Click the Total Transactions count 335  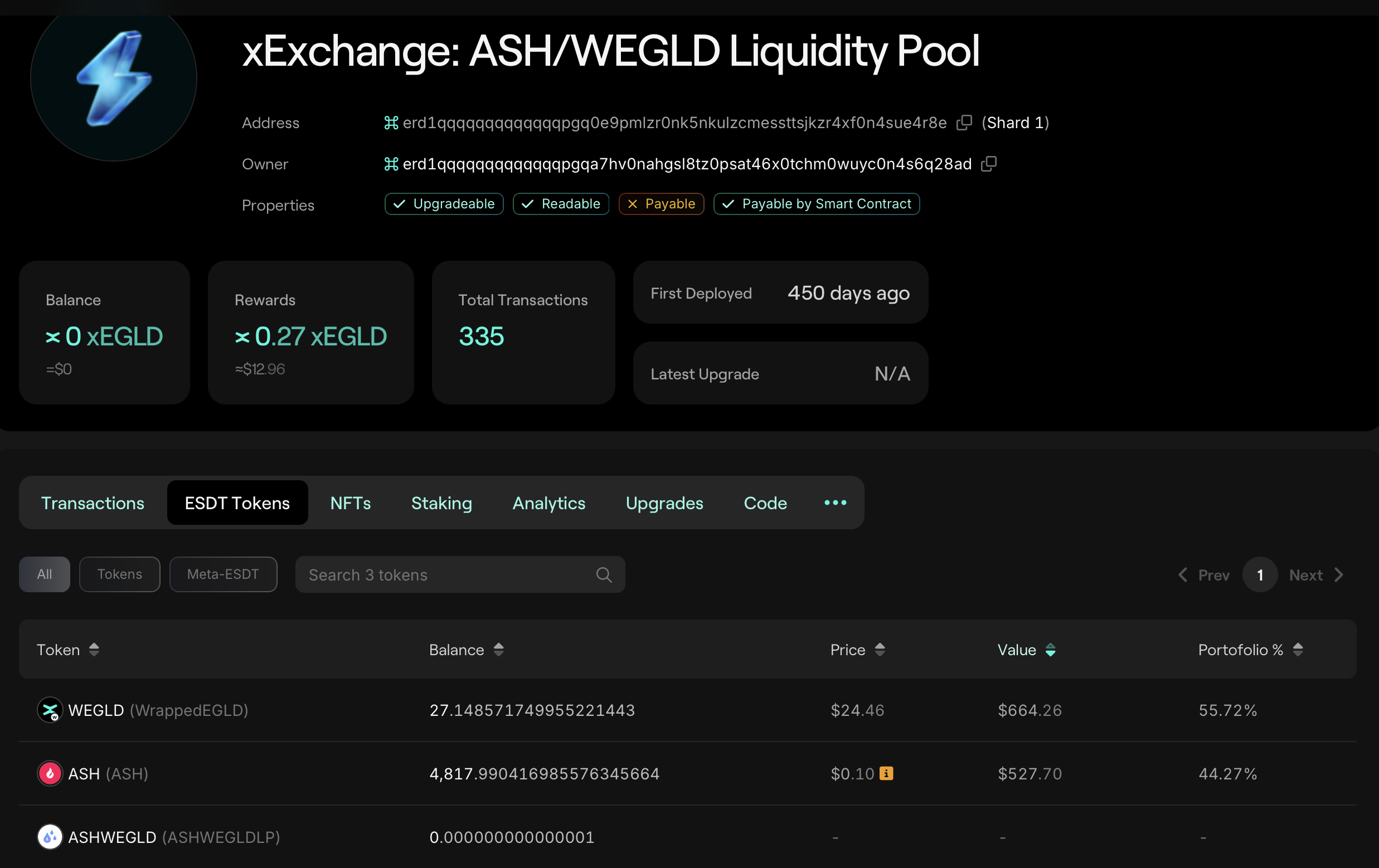(481, 337)
